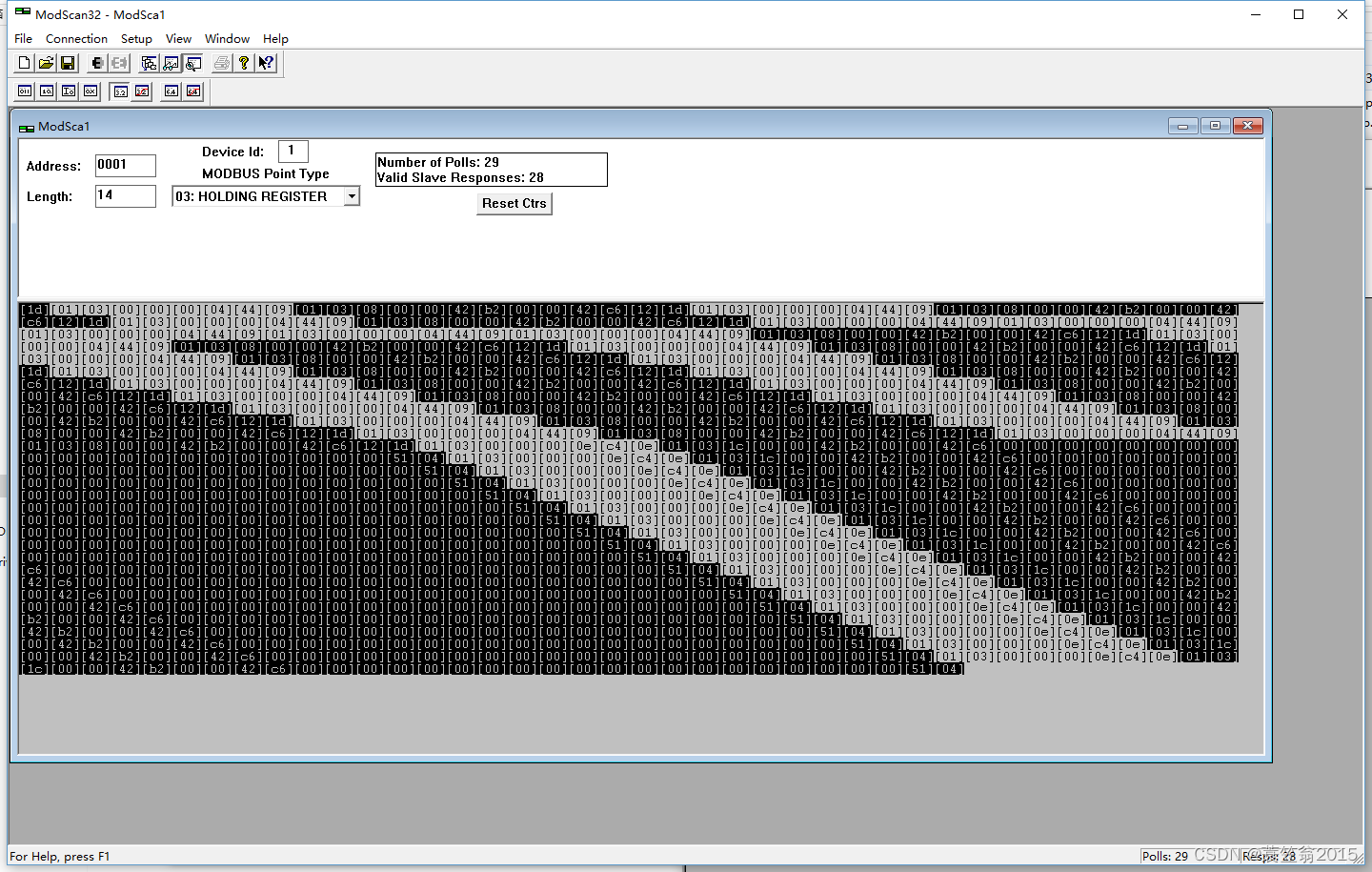Open the MODBUS Point Type dropdown
Image resolution: width=1372 pixels, height=872 pixels.
coord(352,195)
